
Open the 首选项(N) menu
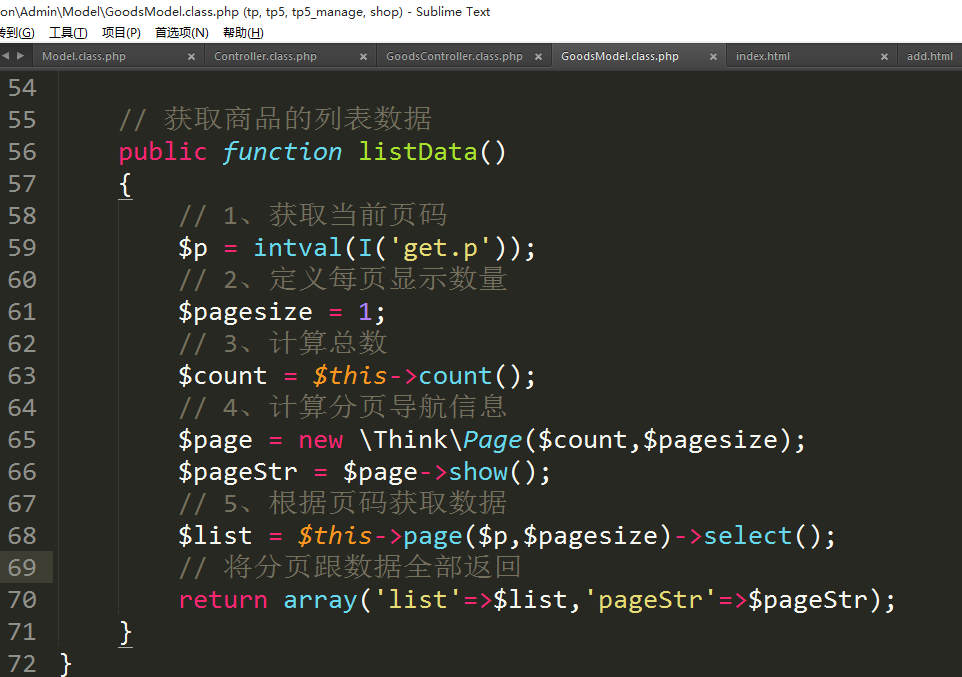click(x=181, y=33)
